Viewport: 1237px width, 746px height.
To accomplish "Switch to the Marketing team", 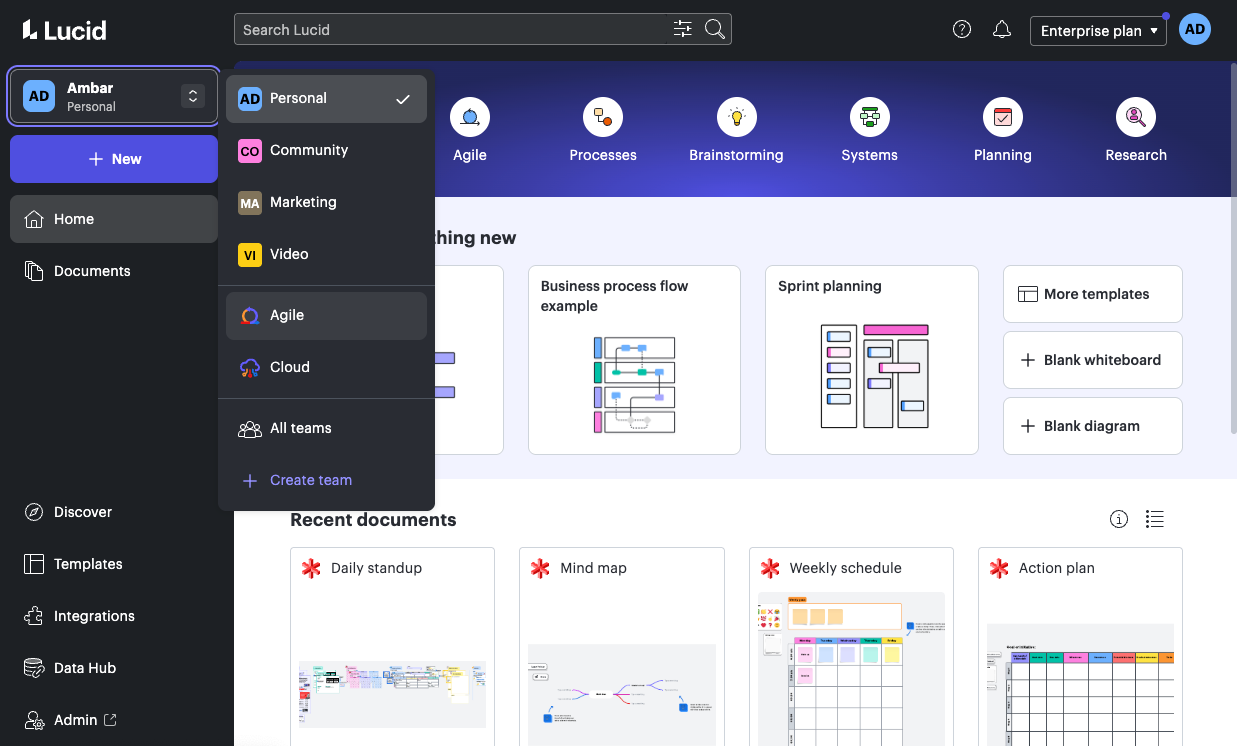I will click(x=326, y=202).
